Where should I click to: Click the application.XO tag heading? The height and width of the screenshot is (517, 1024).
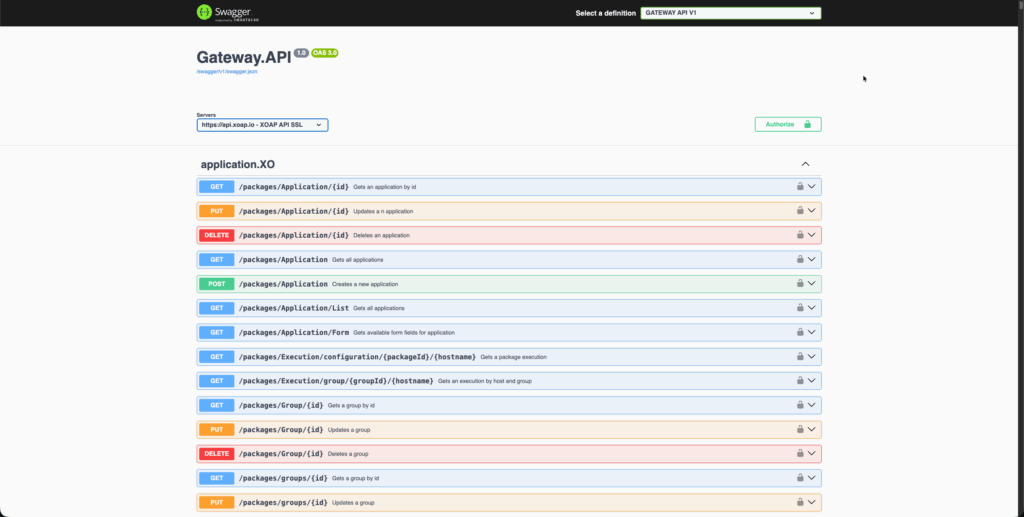point(237,164)
